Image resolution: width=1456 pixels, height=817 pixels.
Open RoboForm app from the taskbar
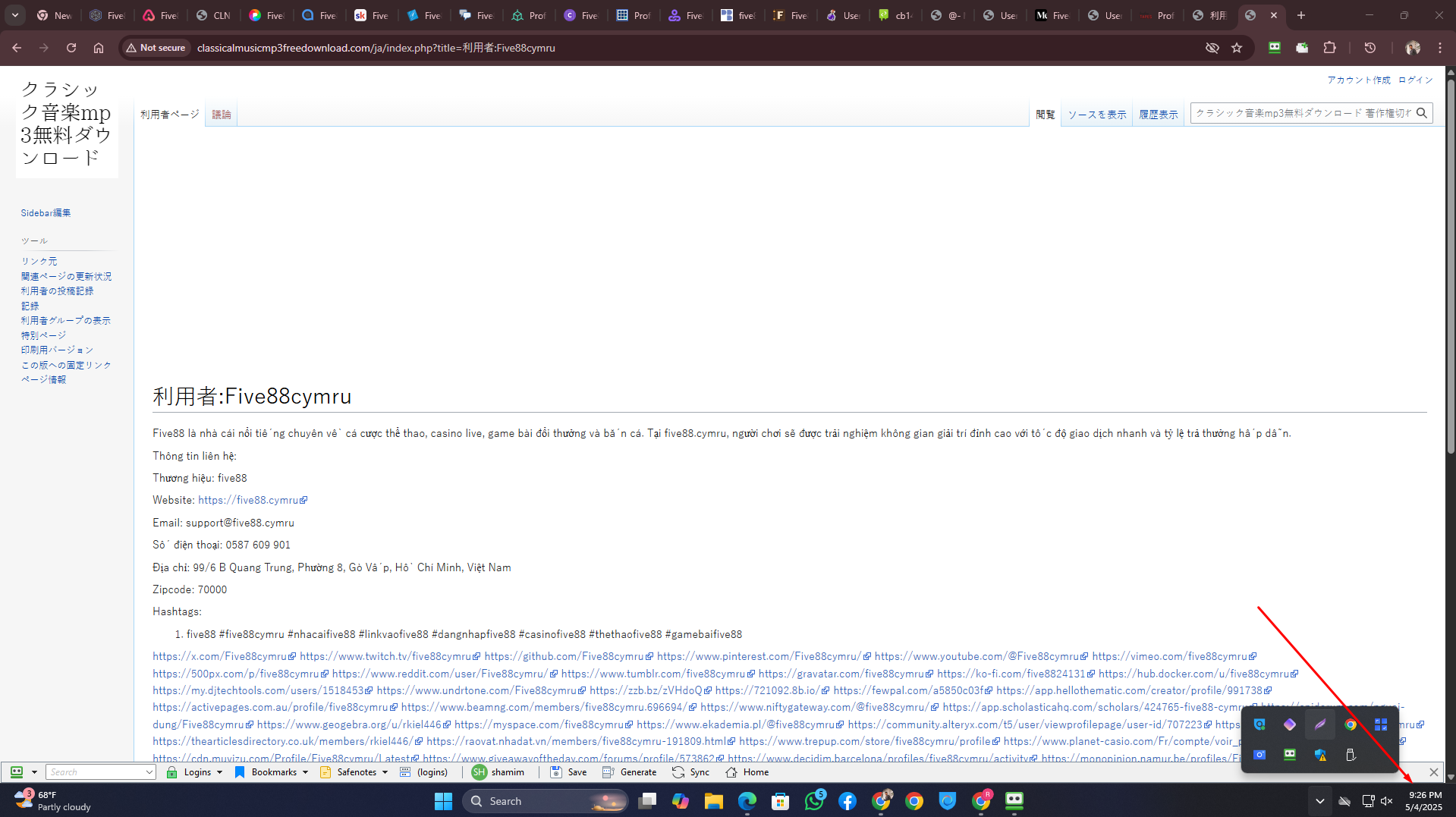[x=1014, y=801]
